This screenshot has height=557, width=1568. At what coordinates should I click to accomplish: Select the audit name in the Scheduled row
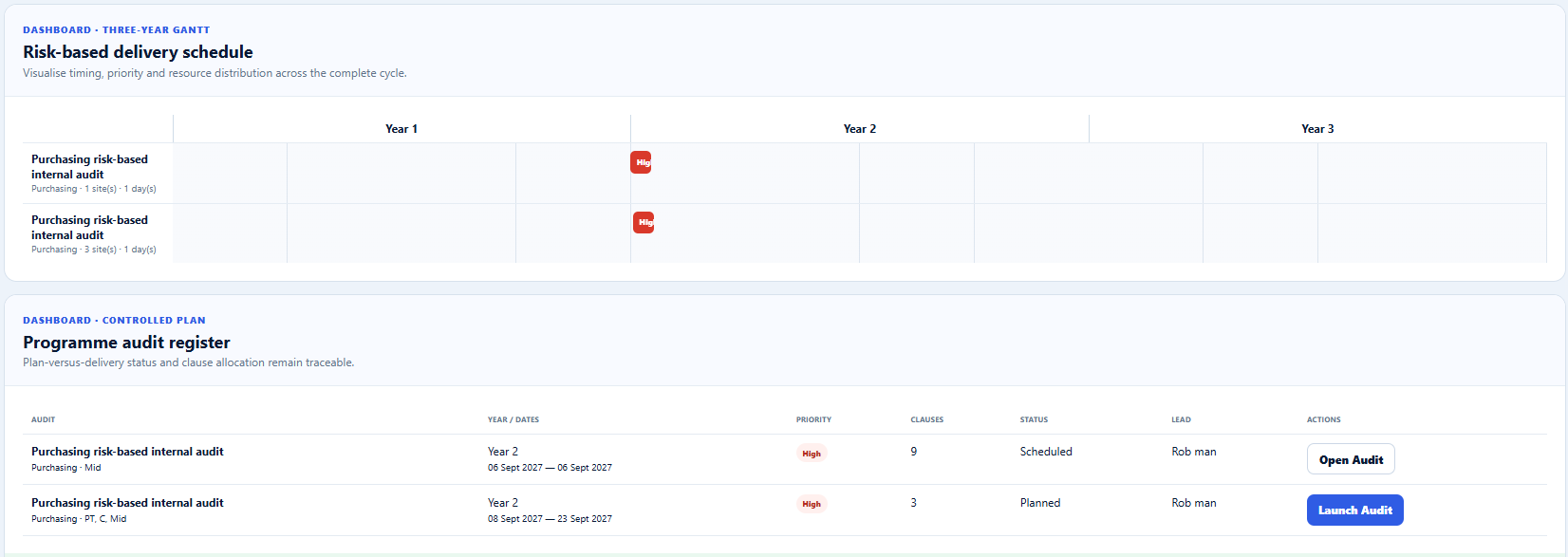coord(127,452)
